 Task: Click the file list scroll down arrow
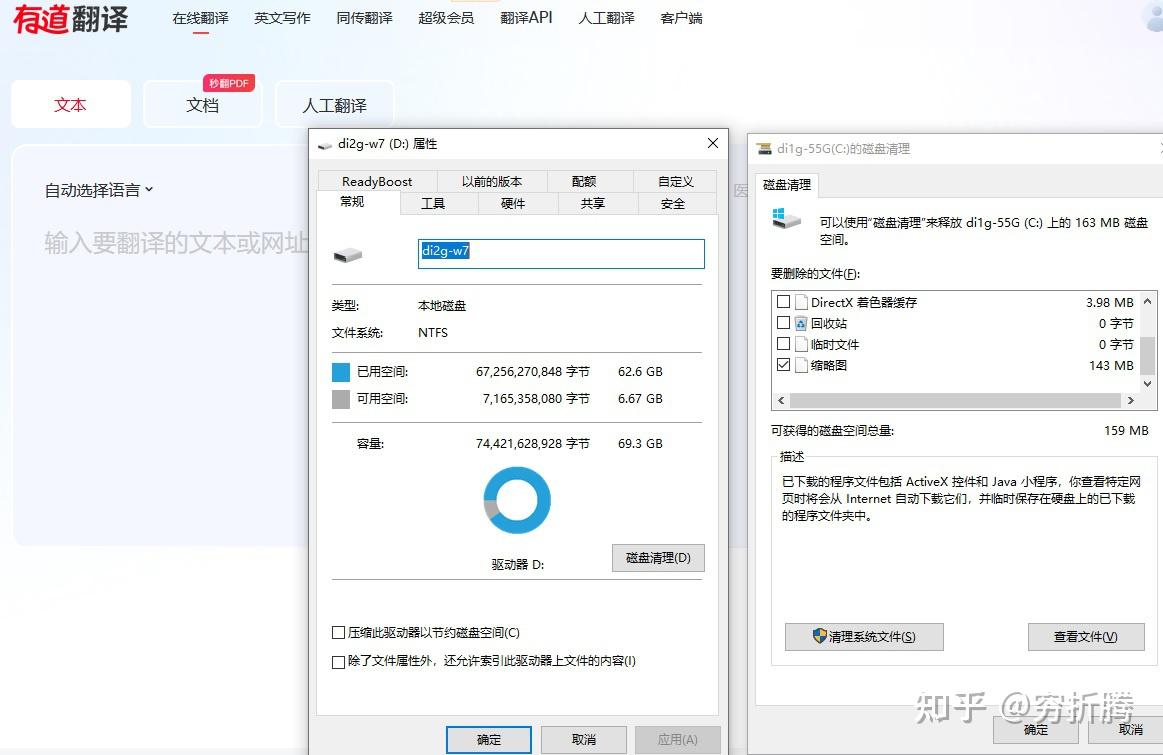[x=1147, y=383]
